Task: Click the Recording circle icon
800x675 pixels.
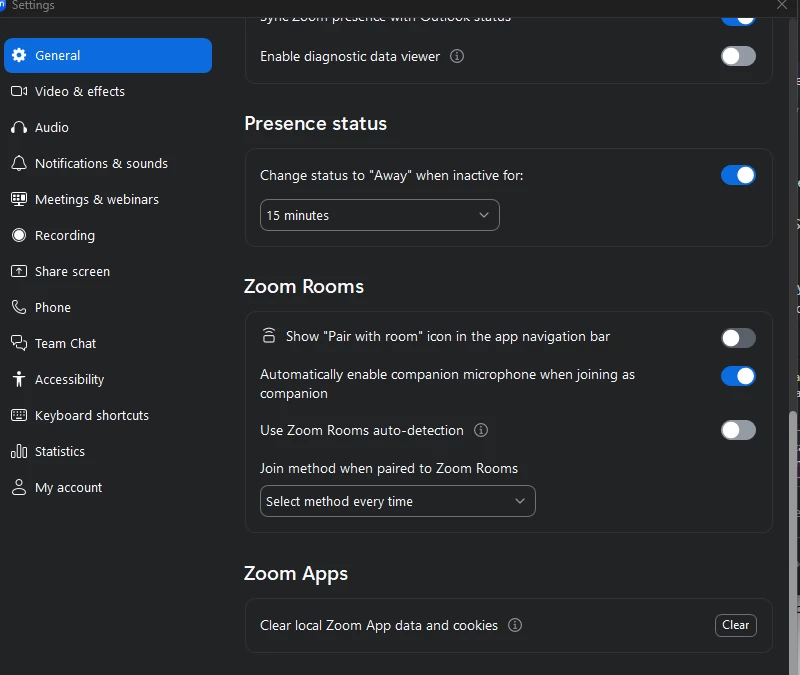Action: point(19,235)
